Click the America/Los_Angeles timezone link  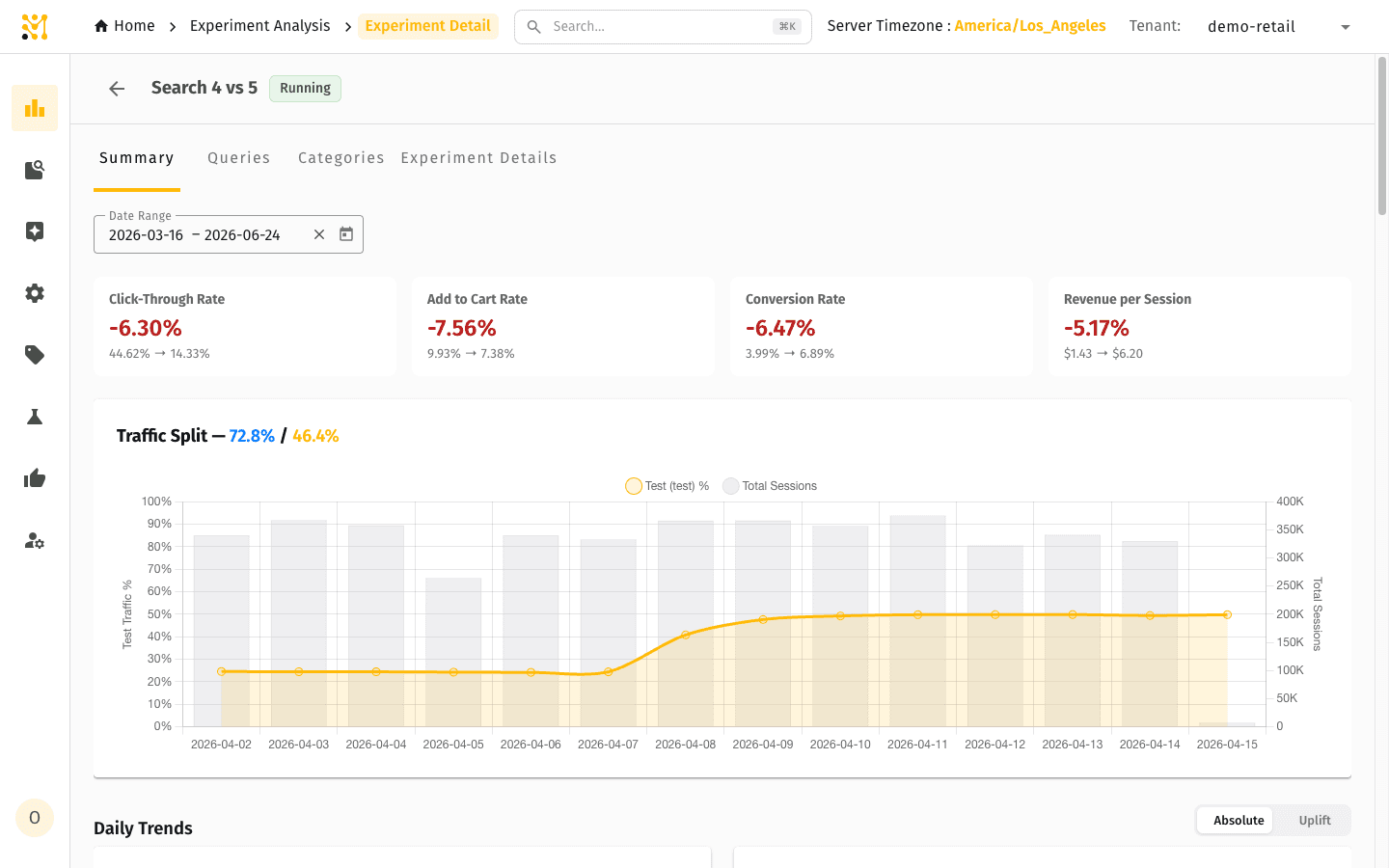1030,26
